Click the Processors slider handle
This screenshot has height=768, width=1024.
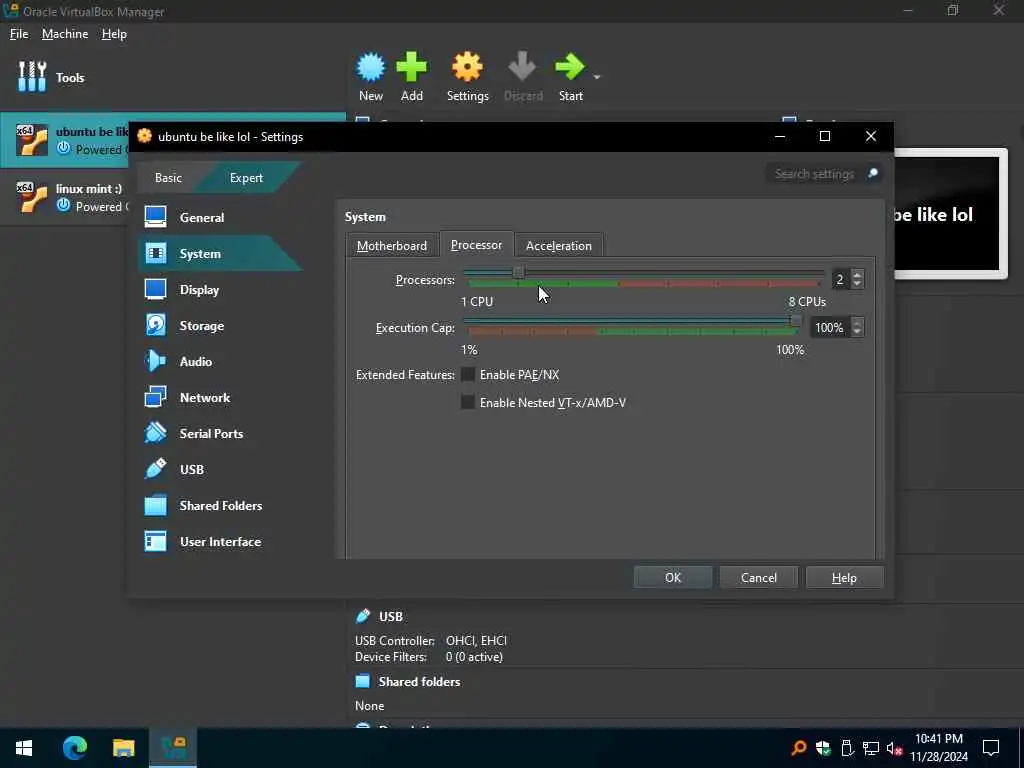point(519,272)
